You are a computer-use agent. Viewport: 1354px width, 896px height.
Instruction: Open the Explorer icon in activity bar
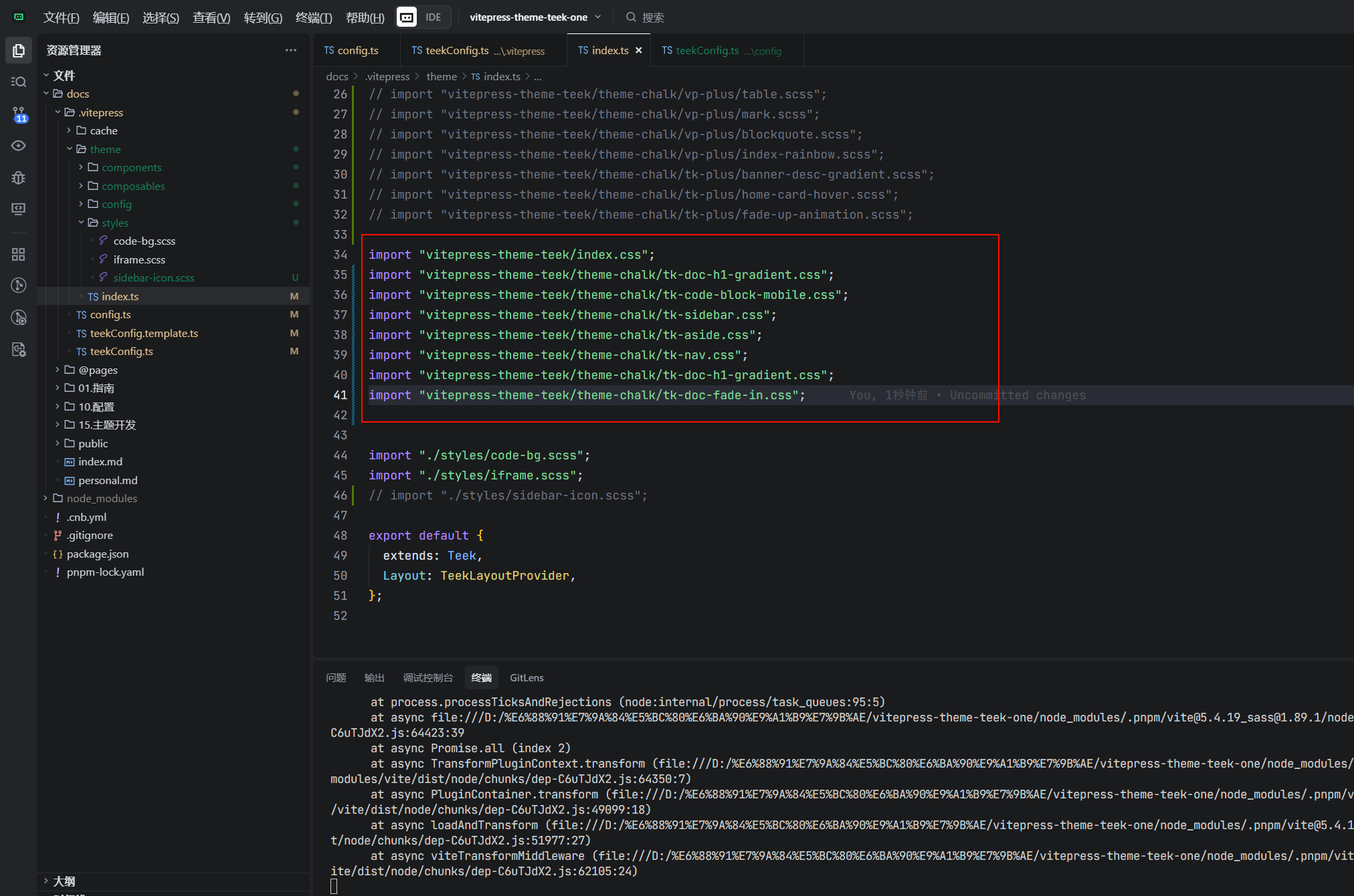coord(19,50)
